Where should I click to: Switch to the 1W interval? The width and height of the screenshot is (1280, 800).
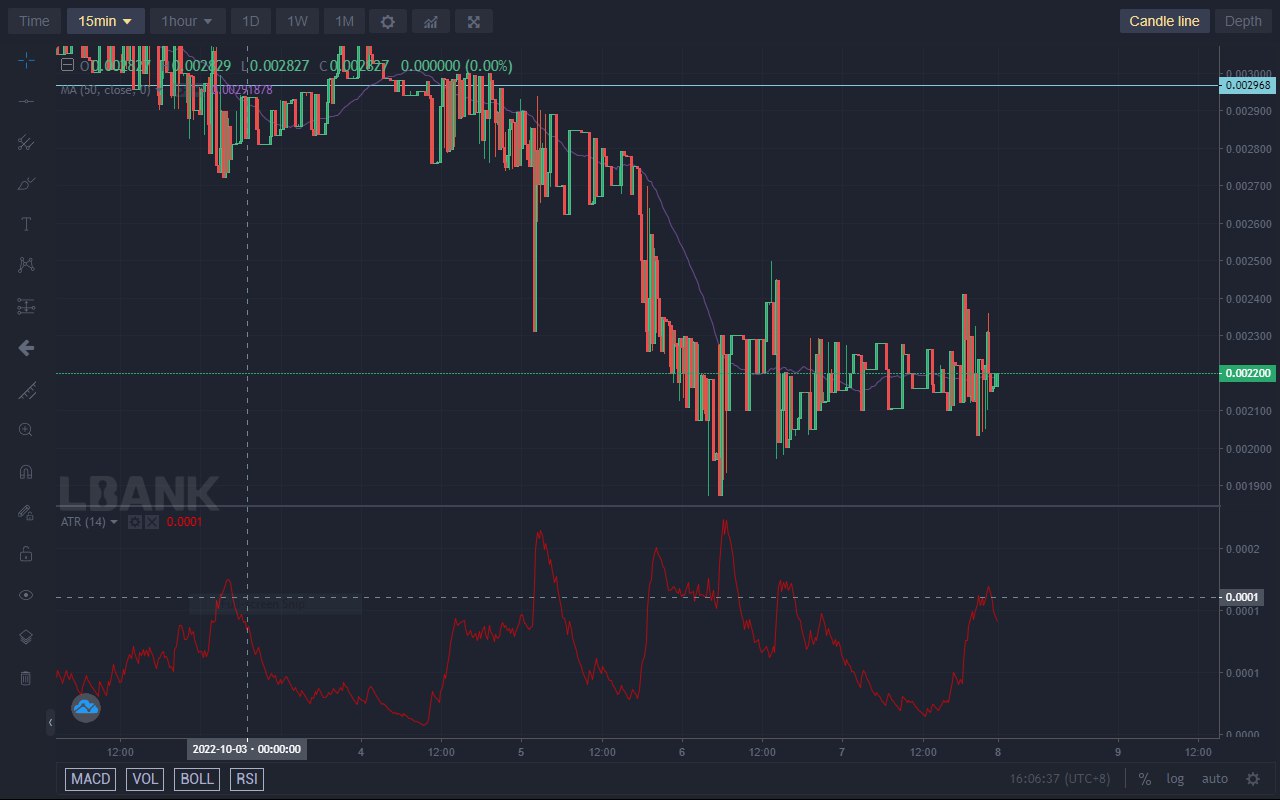point(297,21)
